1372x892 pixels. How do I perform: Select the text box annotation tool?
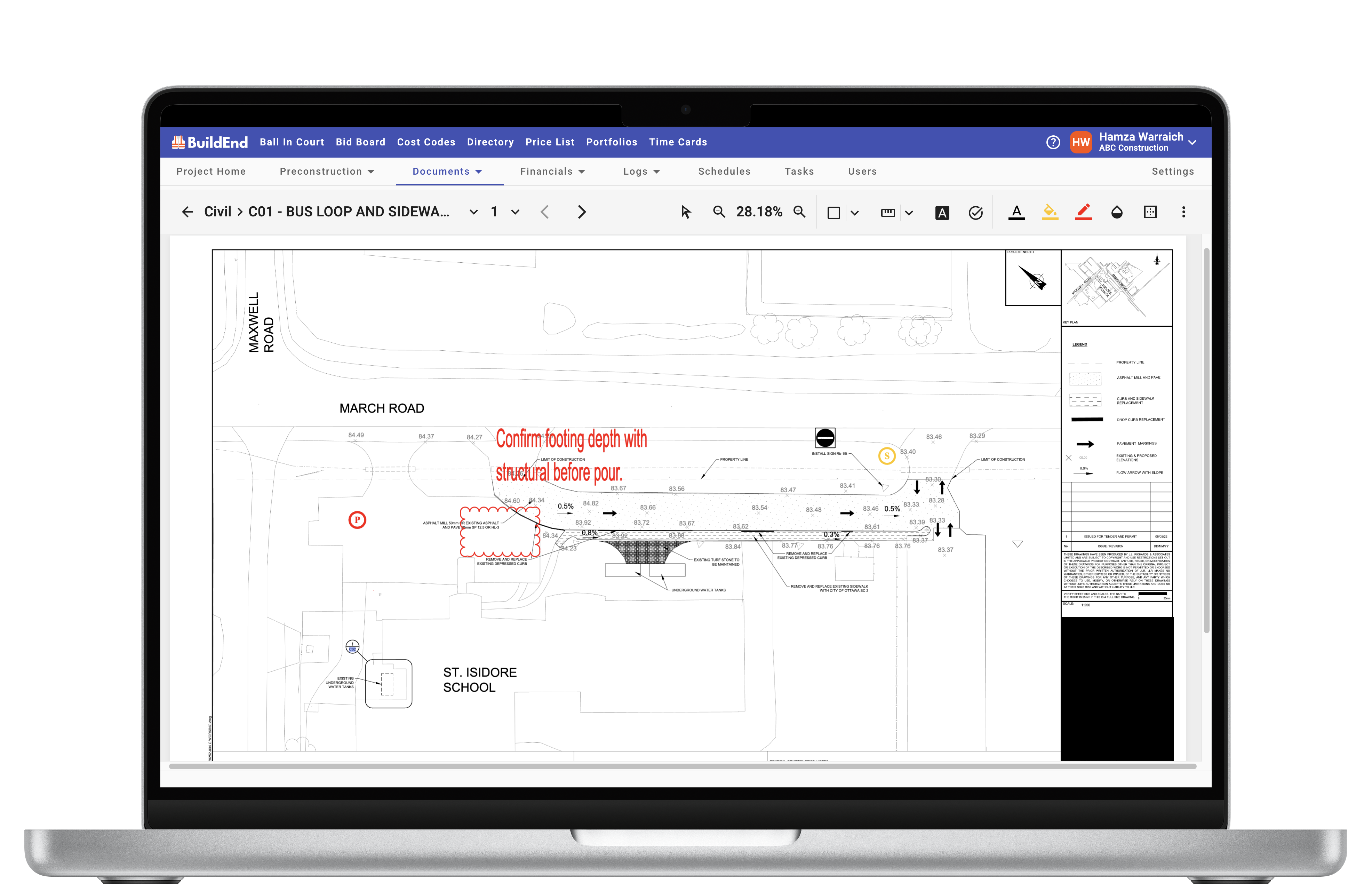click(x=942, y=213)
